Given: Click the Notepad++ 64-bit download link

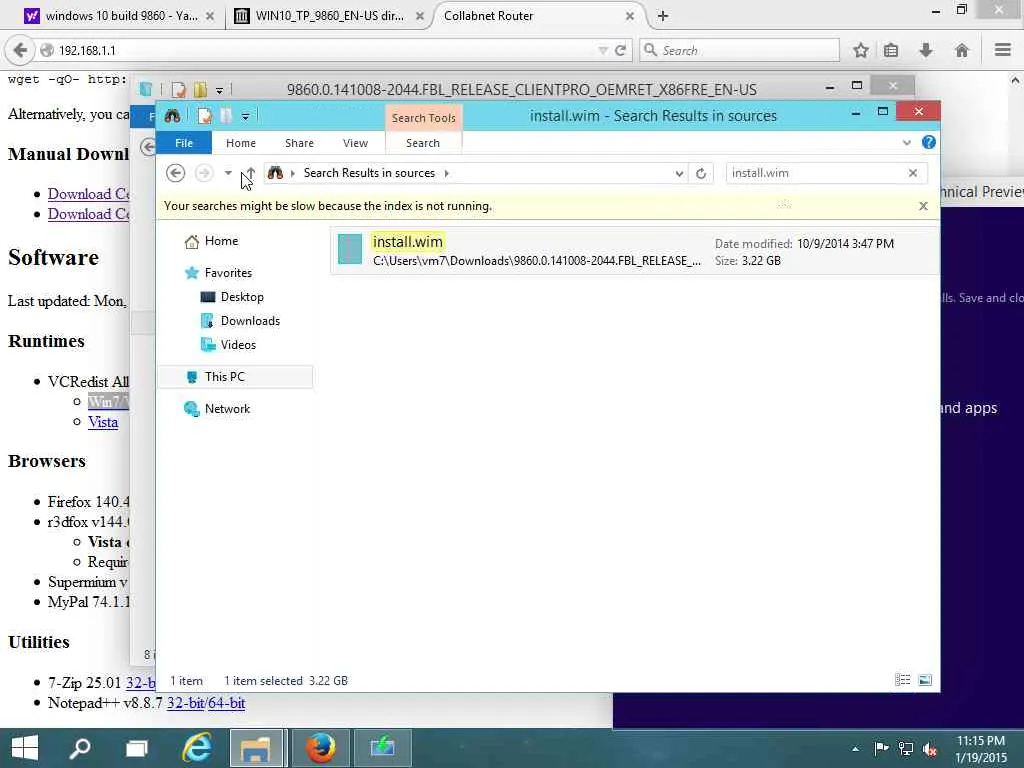Looking at the screenshot, I should point(227,703).
